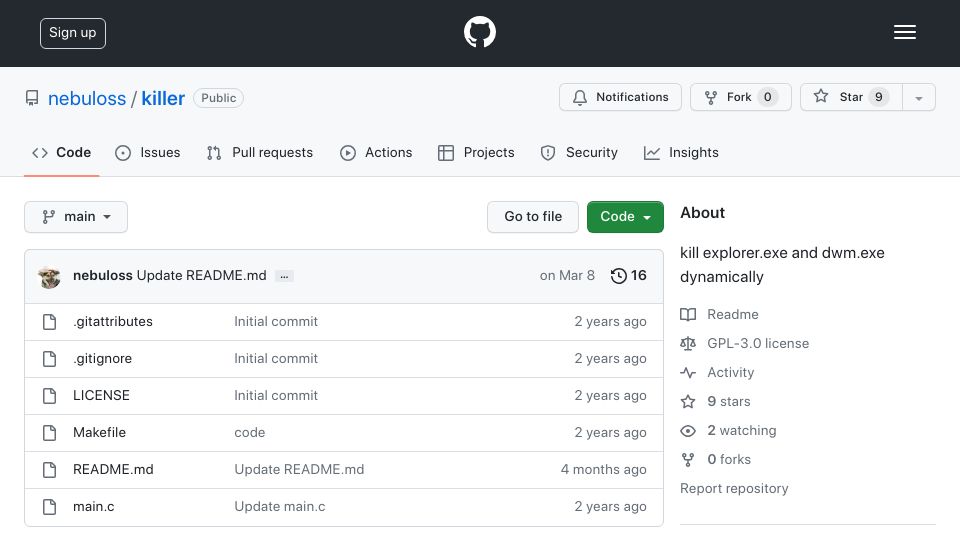
Task: Open the Insights tab
Action: click(x=681, y=152)
